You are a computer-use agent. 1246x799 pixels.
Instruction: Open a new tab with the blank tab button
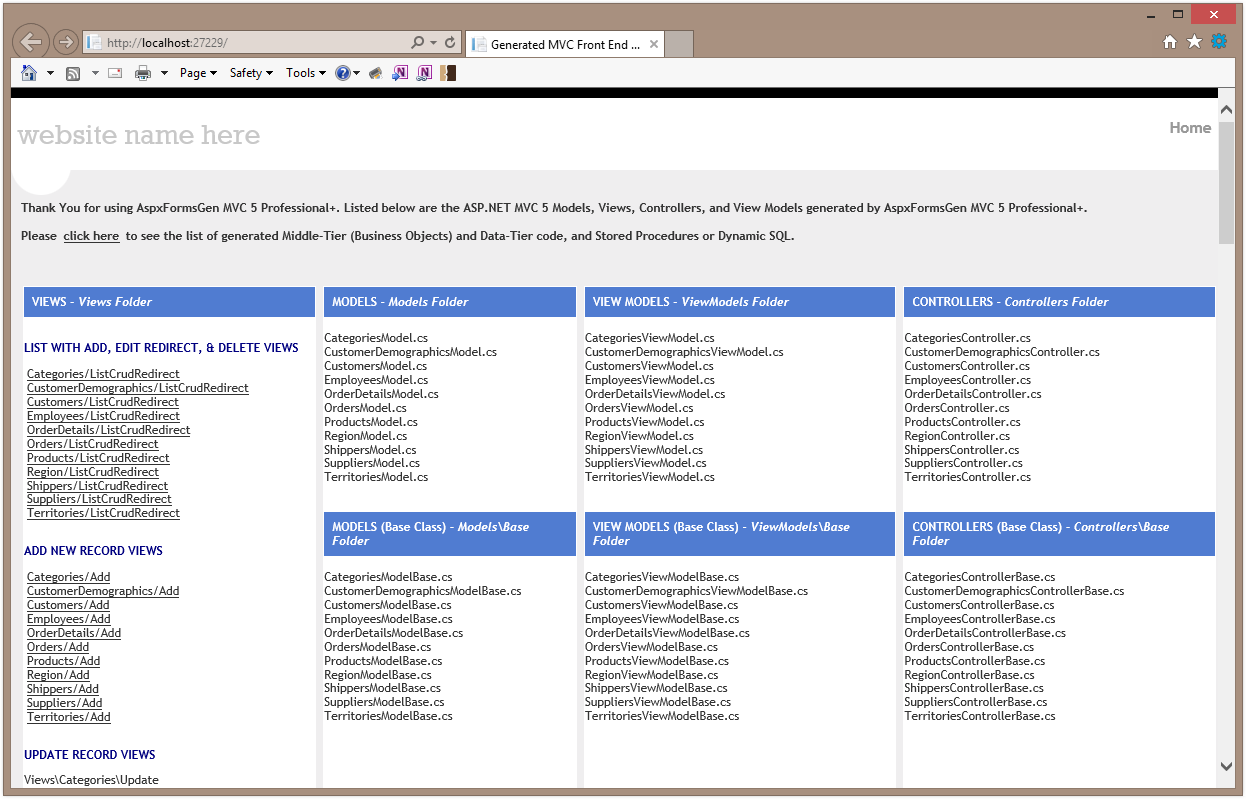[x=679, y=44]
